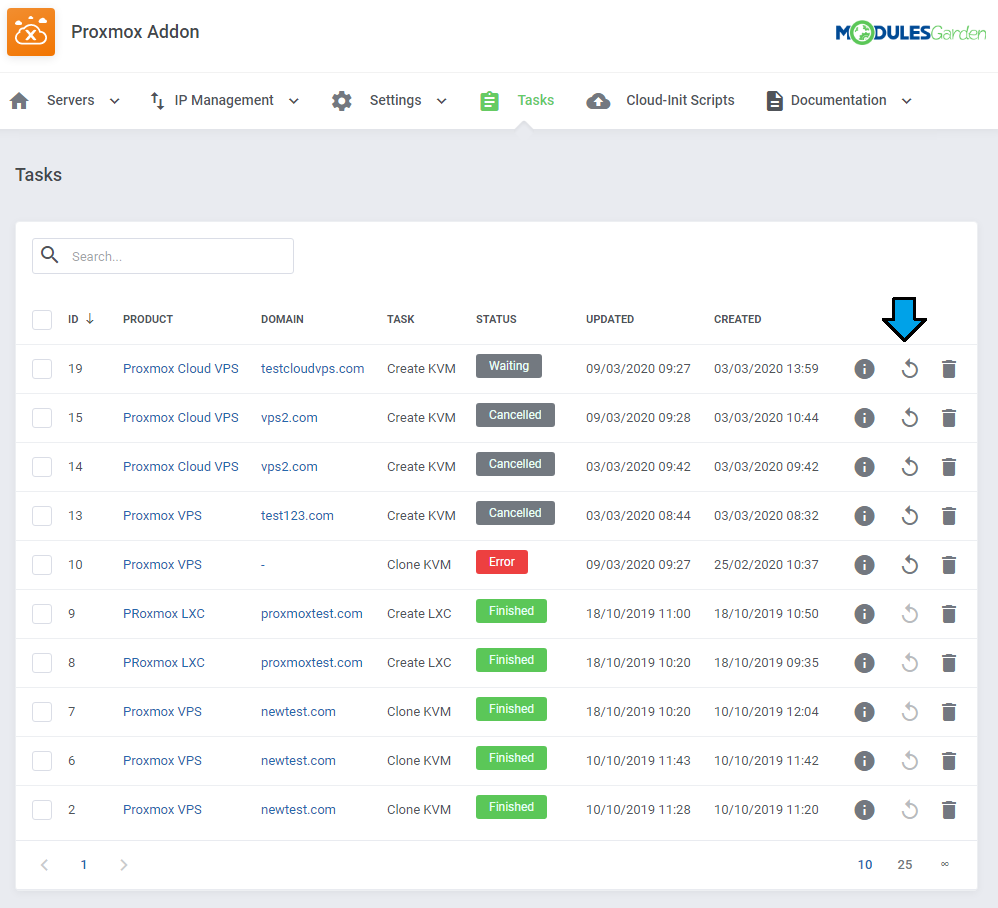View info for task ID 8
The height and width of the screenshot is (908, 998).
tap(864, 663)
